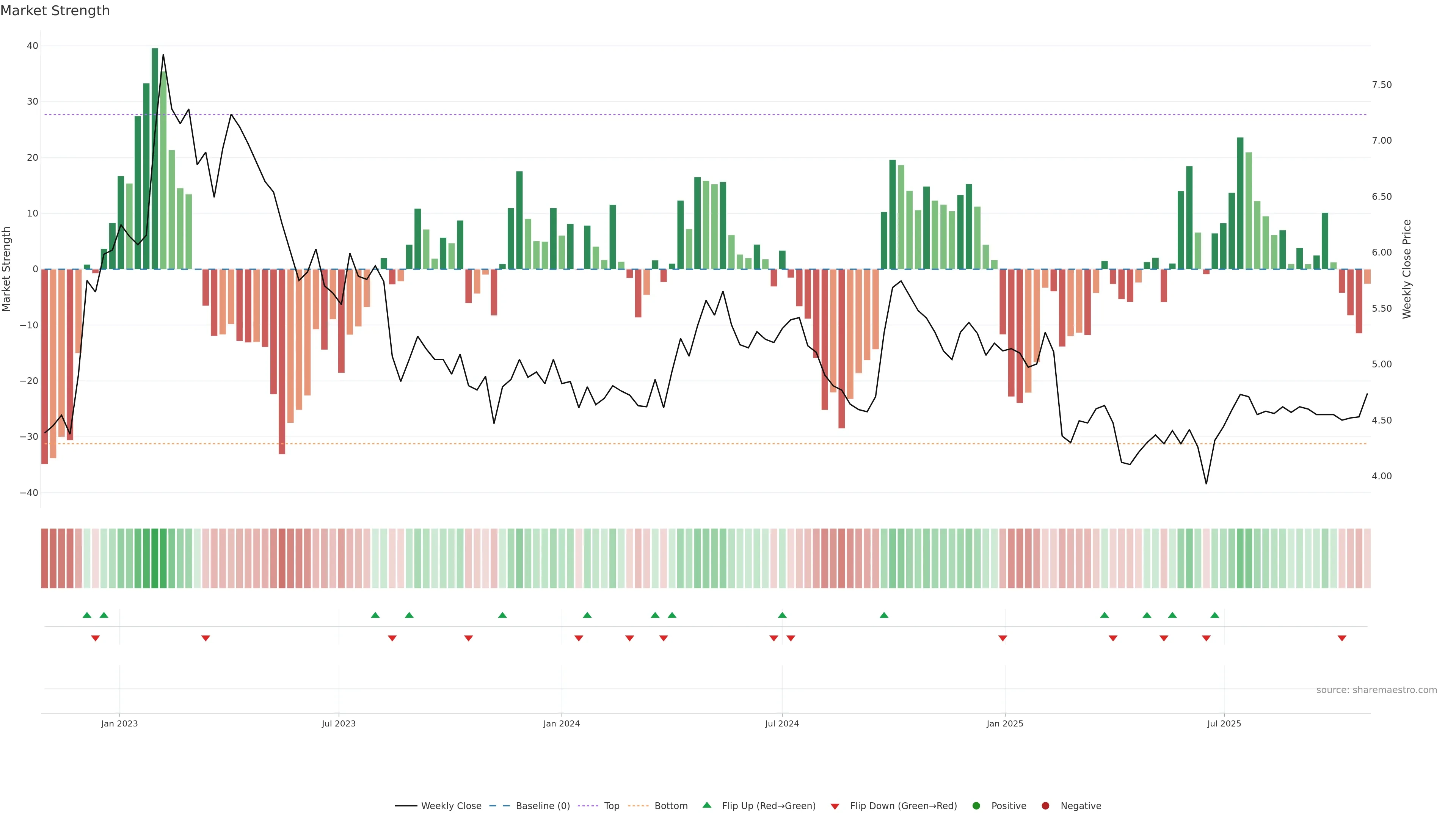Viewport: 1456px width, 819px height.
Task: Click the Jul 2024 x-axis label
Action: point(782,723)
